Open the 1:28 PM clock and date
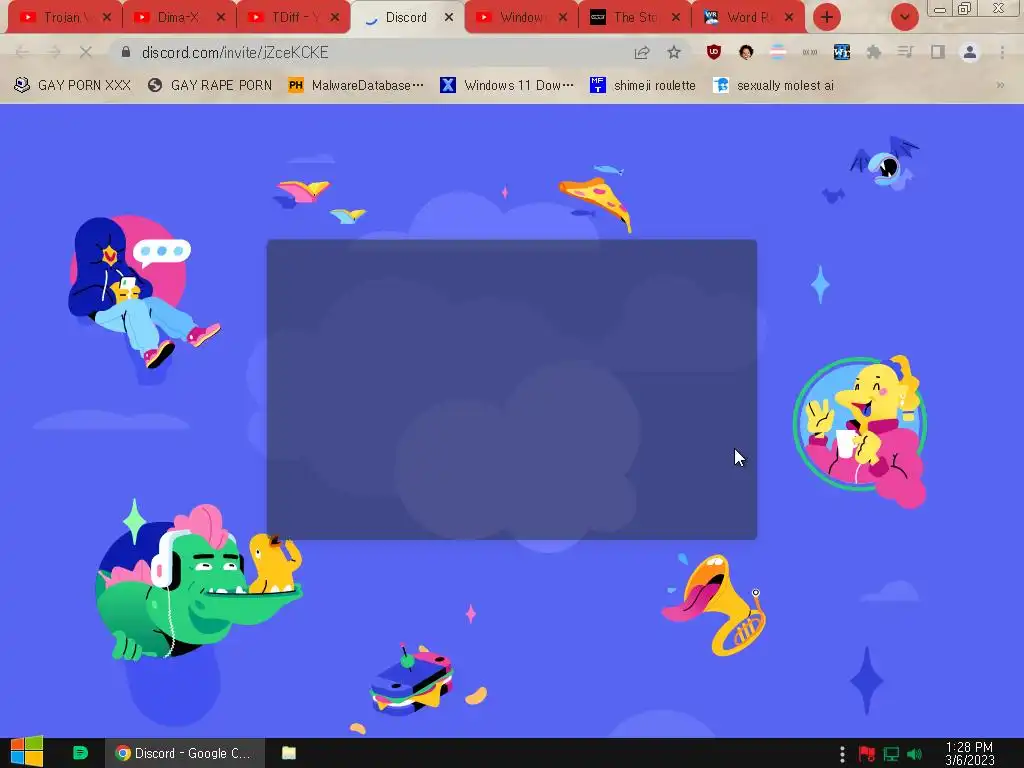Image resolution: width=1024 pixels, height=768 pixels. pos(969,754)
